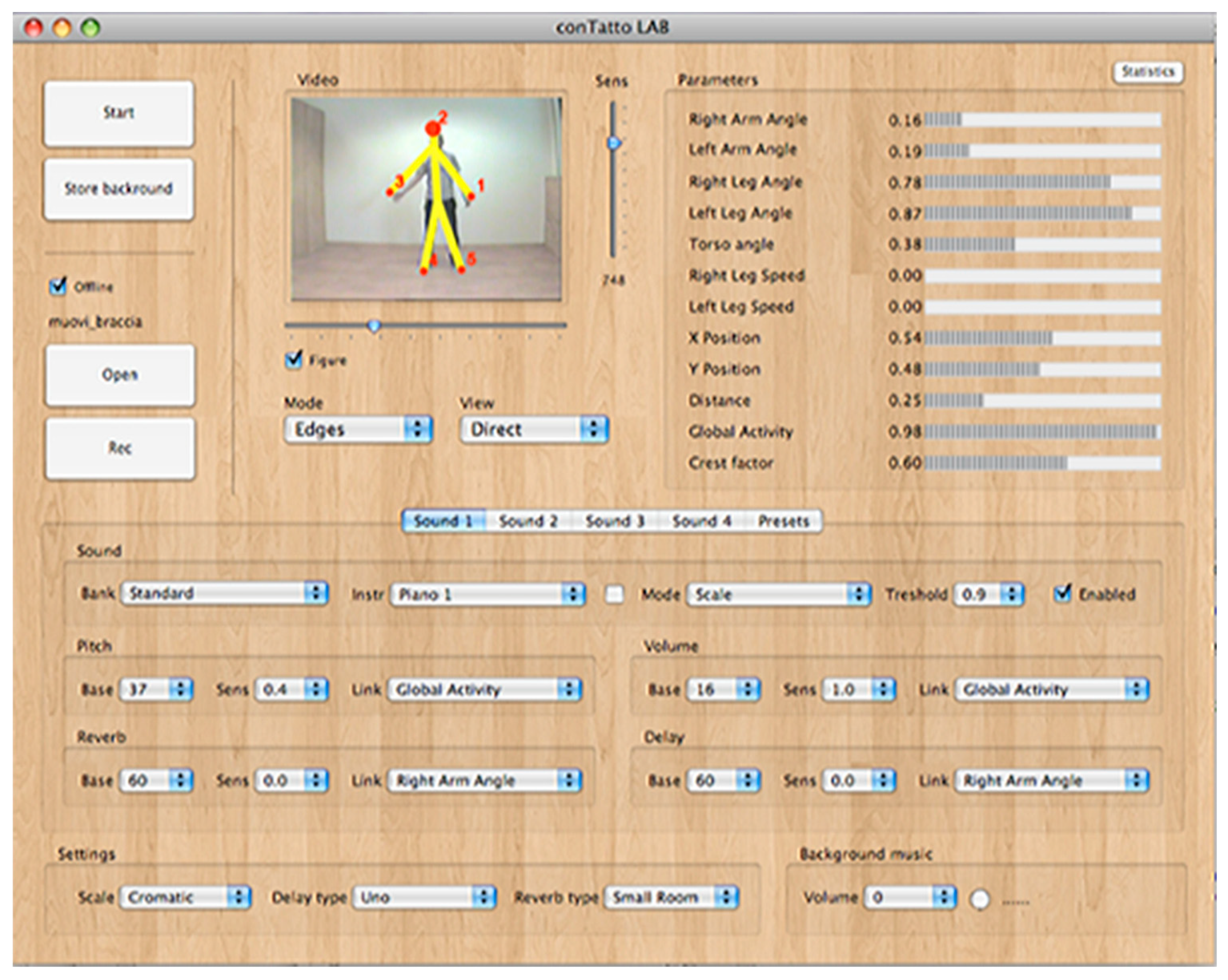This screenshot has height=980, width=1228.
Task: Toggle the Offline checkbox
Action: point(58,285)
